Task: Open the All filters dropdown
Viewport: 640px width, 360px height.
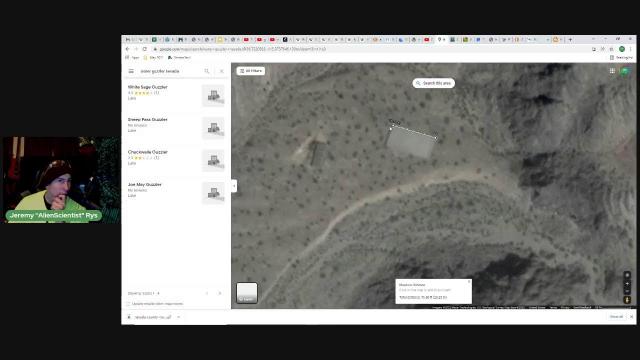Action: click(251, 71)
